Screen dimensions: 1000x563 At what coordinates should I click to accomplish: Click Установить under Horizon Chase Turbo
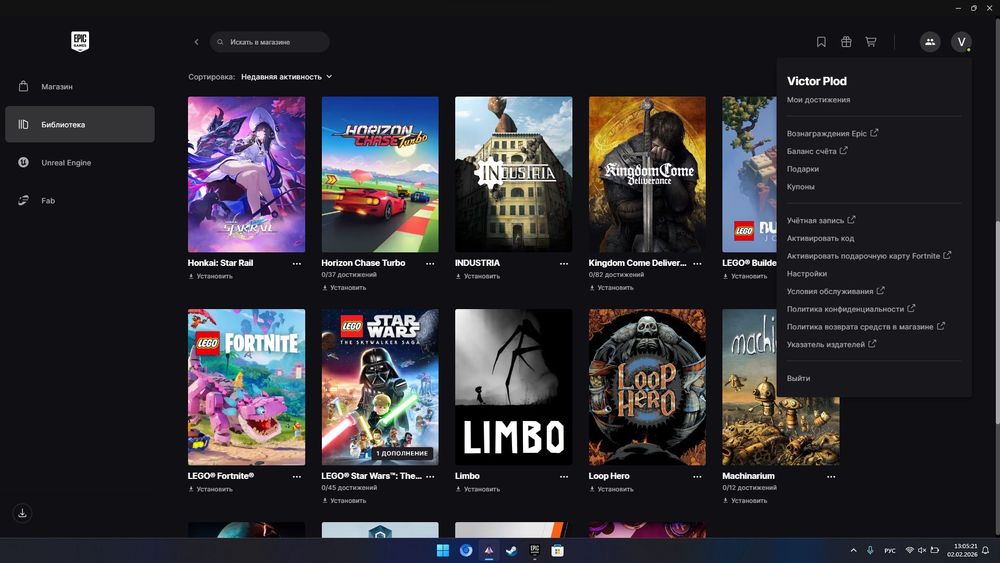(344, 288)
